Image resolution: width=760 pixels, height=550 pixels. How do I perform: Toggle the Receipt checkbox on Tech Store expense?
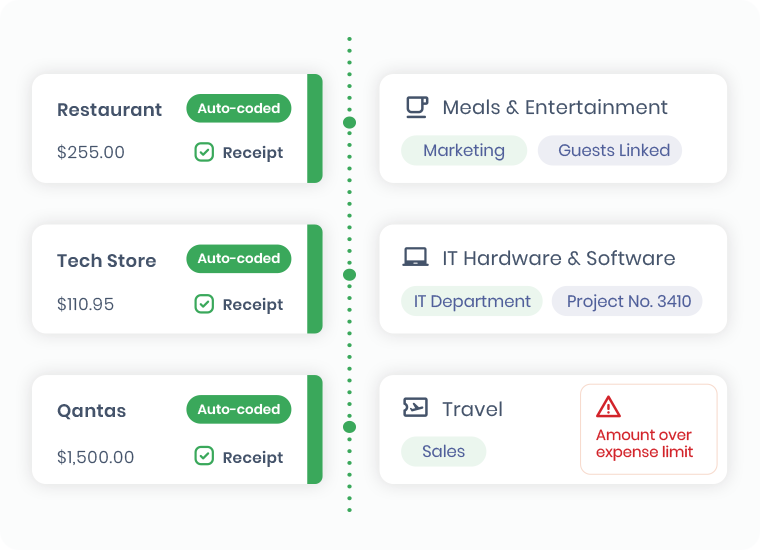[x=204, y=304]
